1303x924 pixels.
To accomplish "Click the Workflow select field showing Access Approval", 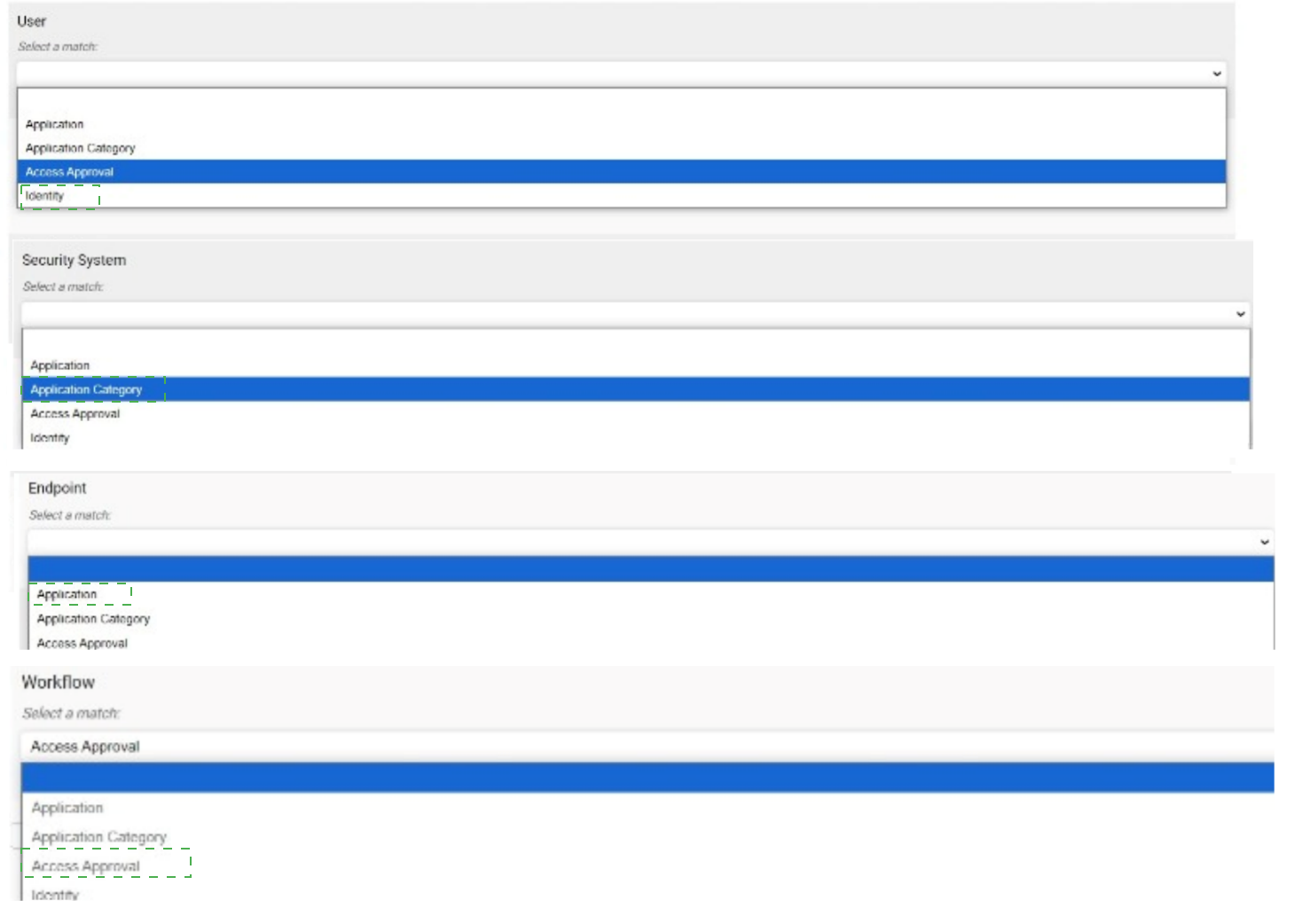I will click(x=648, y=747).
